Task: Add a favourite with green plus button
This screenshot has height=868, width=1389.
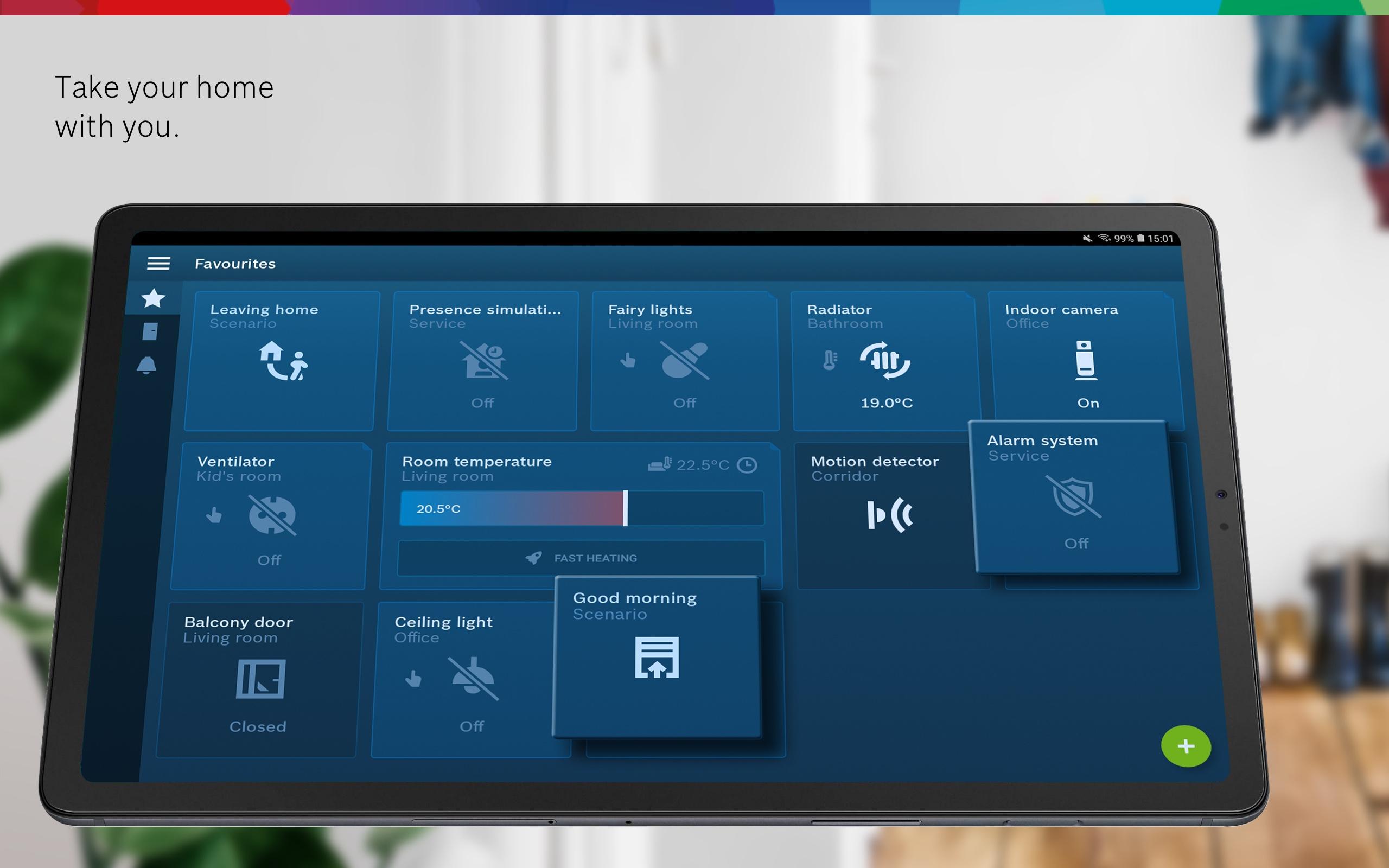Action: 1186,746
